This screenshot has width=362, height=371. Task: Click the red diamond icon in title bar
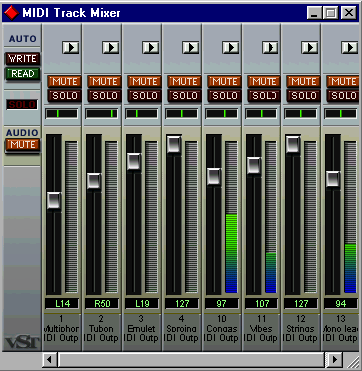pos(11,13)
